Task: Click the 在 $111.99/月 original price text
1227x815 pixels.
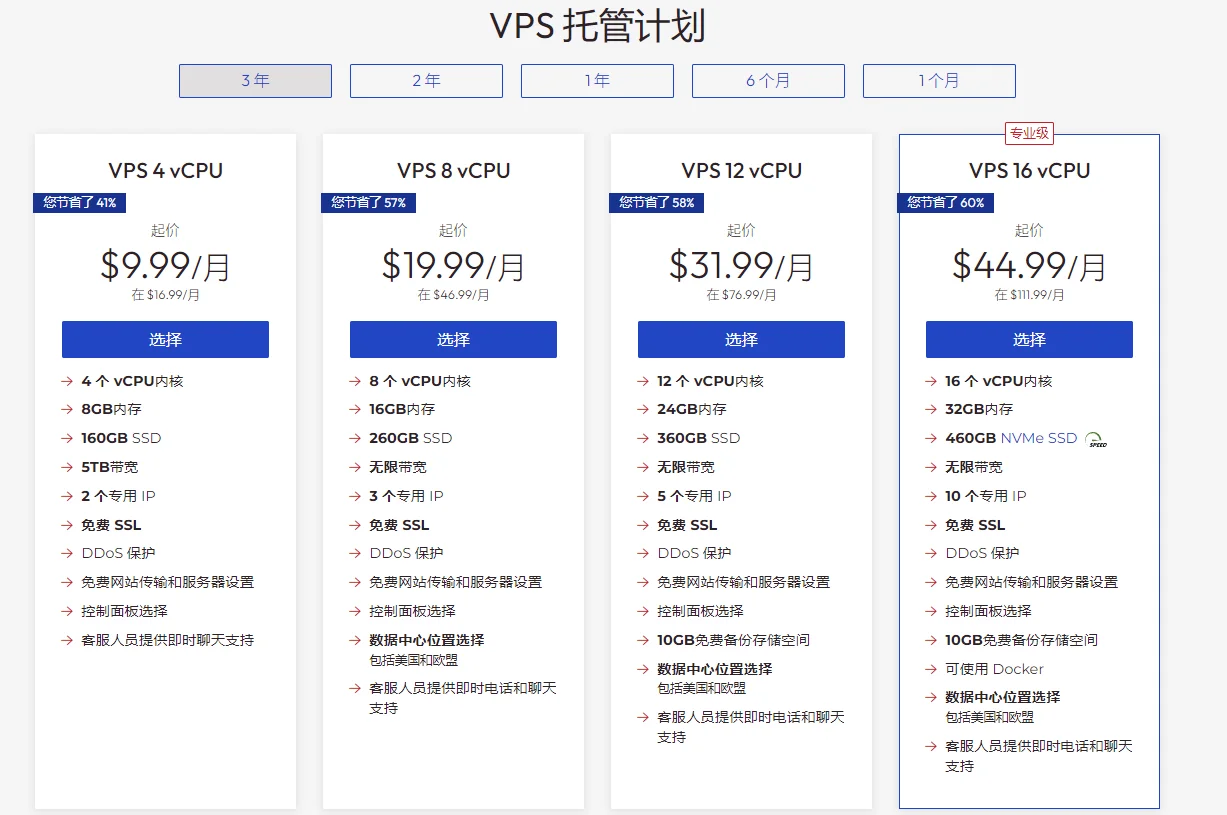Action: (x=1029, y=295)
